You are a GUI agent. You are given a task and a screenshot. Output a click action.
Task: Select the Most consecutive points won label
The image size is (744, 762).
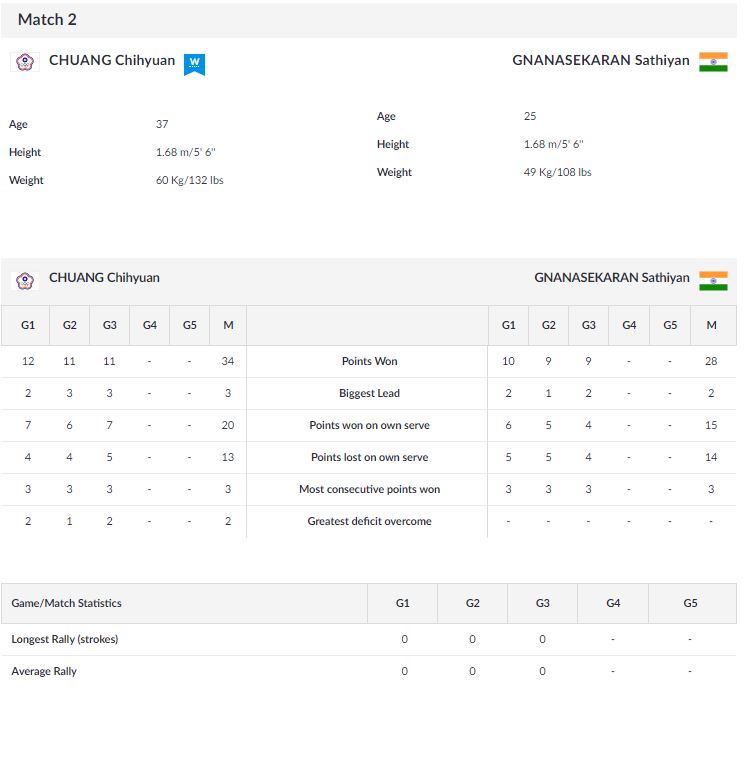click(369, 489)
